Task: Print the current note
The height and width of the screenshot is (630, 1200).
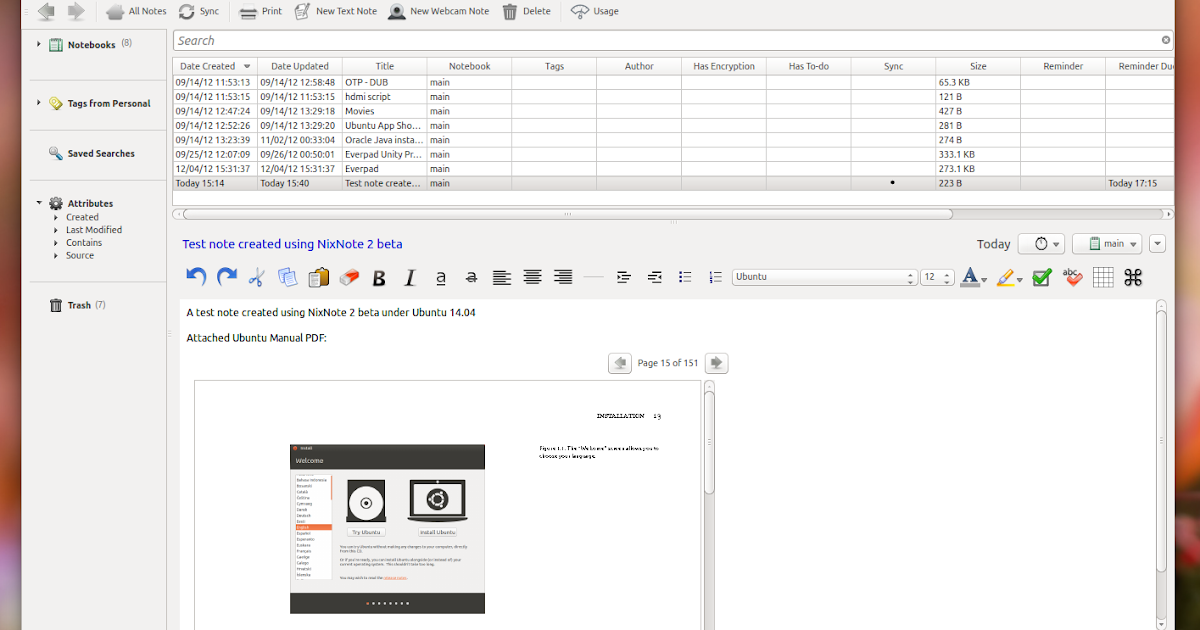Action: [x=260, y=11]
